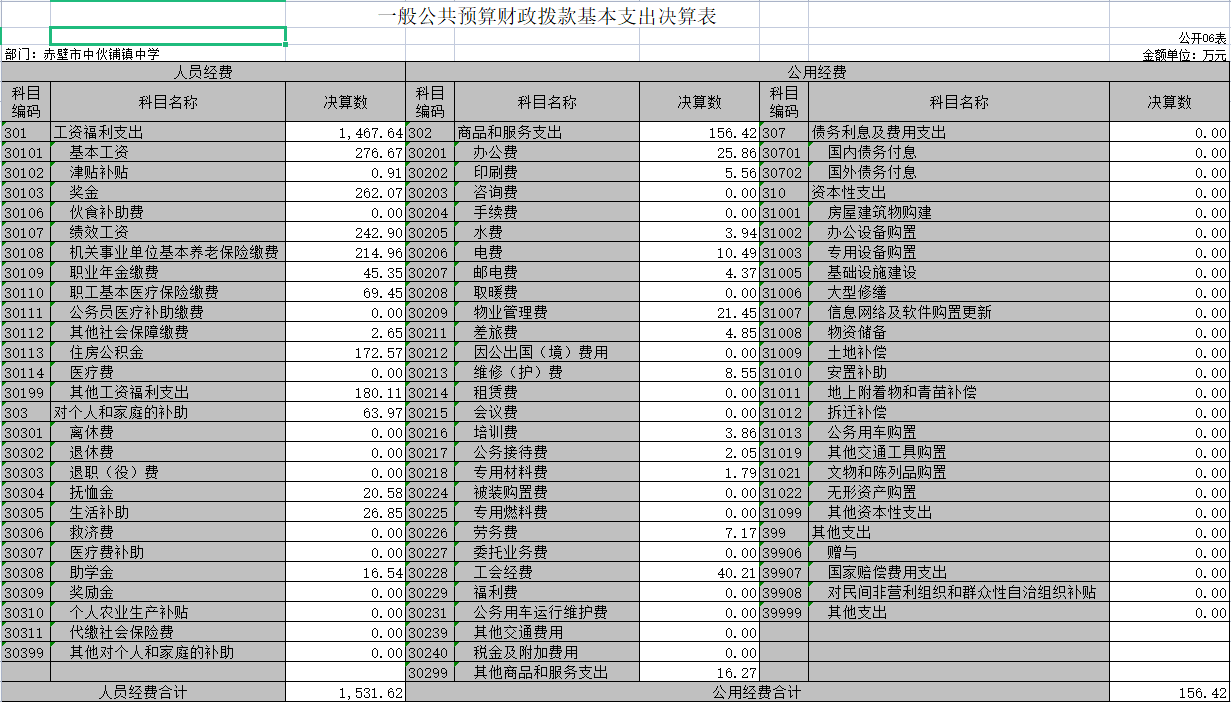Select the 印刷费 value 5.56
This screenshot has width=1231, height=702.
click(x=700, y=172)
